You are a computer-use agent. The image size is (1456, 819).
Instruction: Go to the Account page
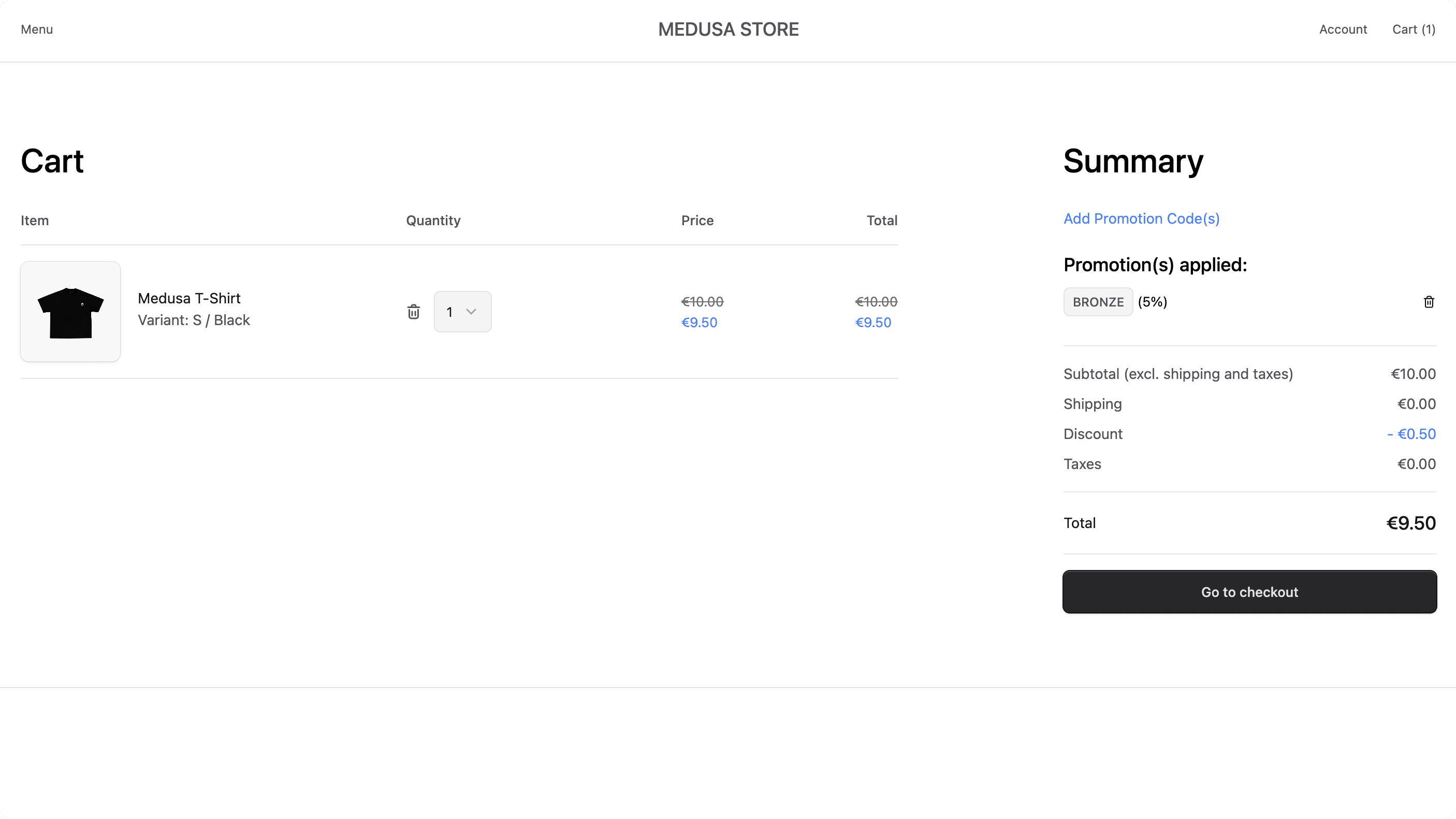1343,30
